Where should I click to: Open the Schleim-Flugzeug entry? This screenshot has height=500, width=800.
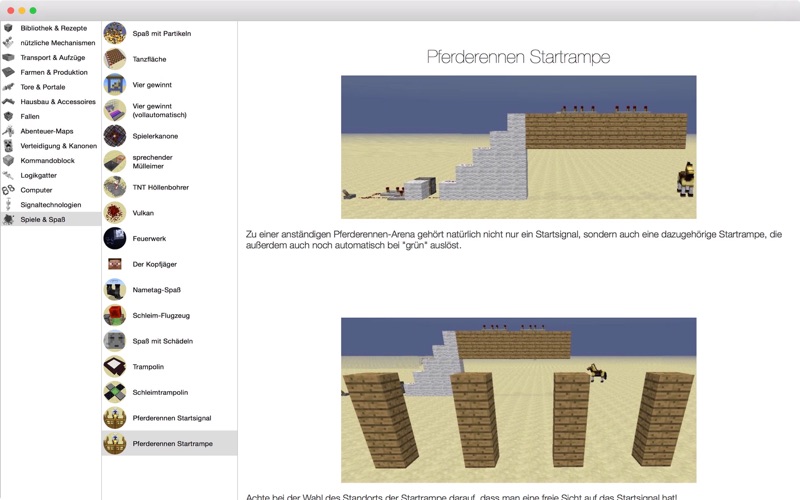[x=169, y=315]
